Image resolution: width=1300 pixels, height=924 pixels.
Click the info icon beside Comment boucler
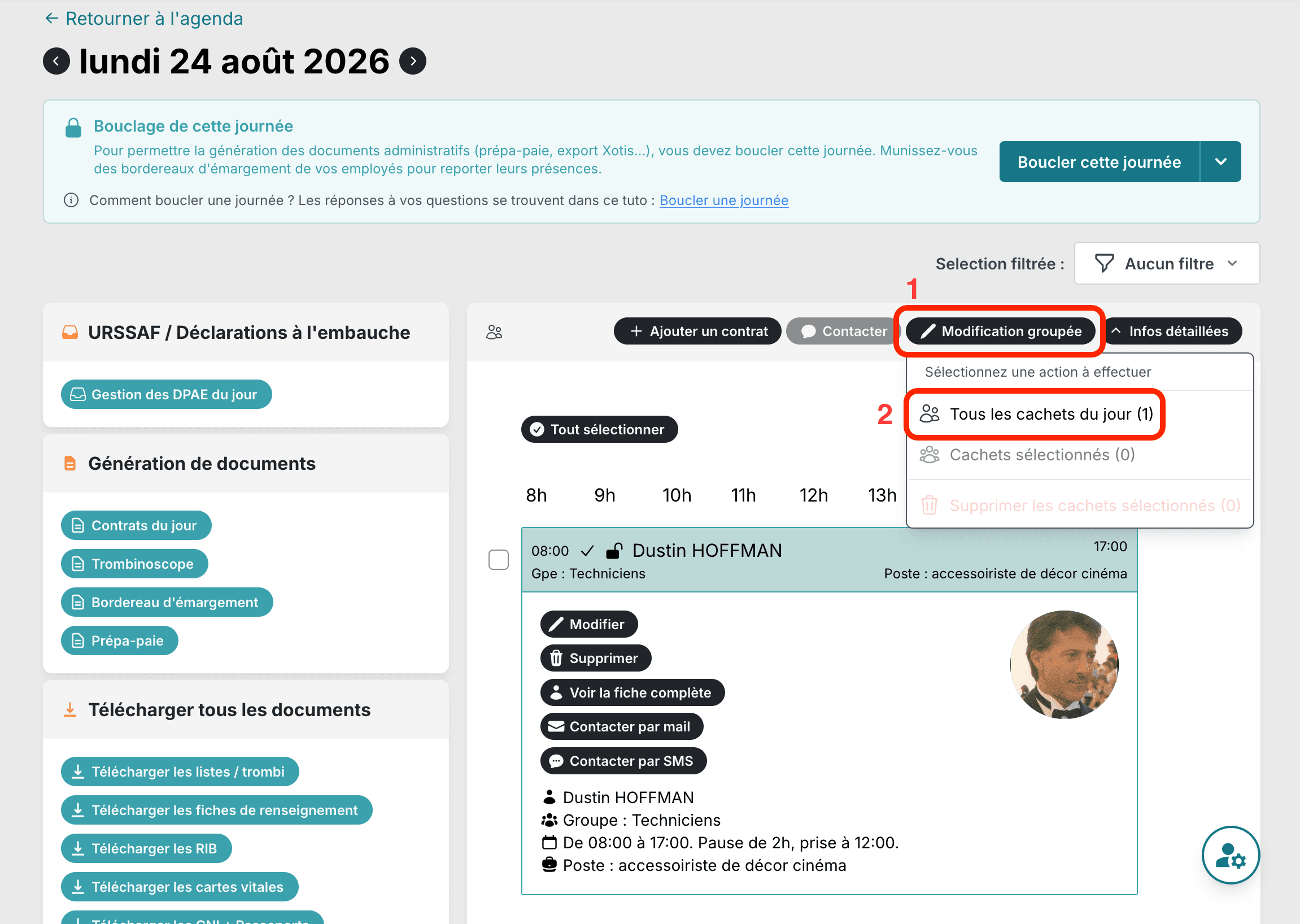(x=71, y=201)
